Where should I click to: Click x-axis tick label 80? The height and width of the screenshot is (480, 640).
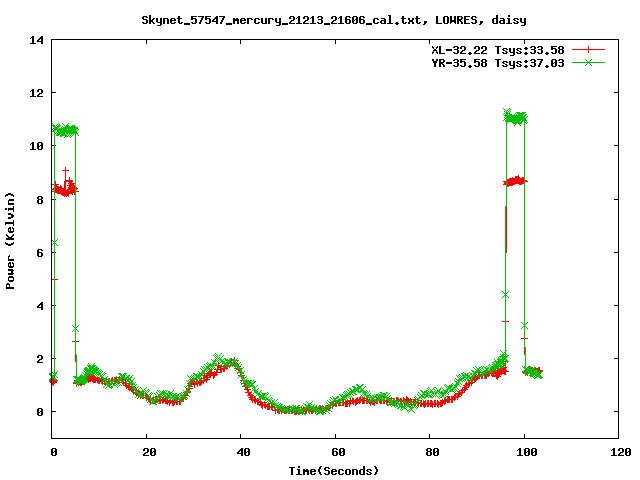point(433,452)
